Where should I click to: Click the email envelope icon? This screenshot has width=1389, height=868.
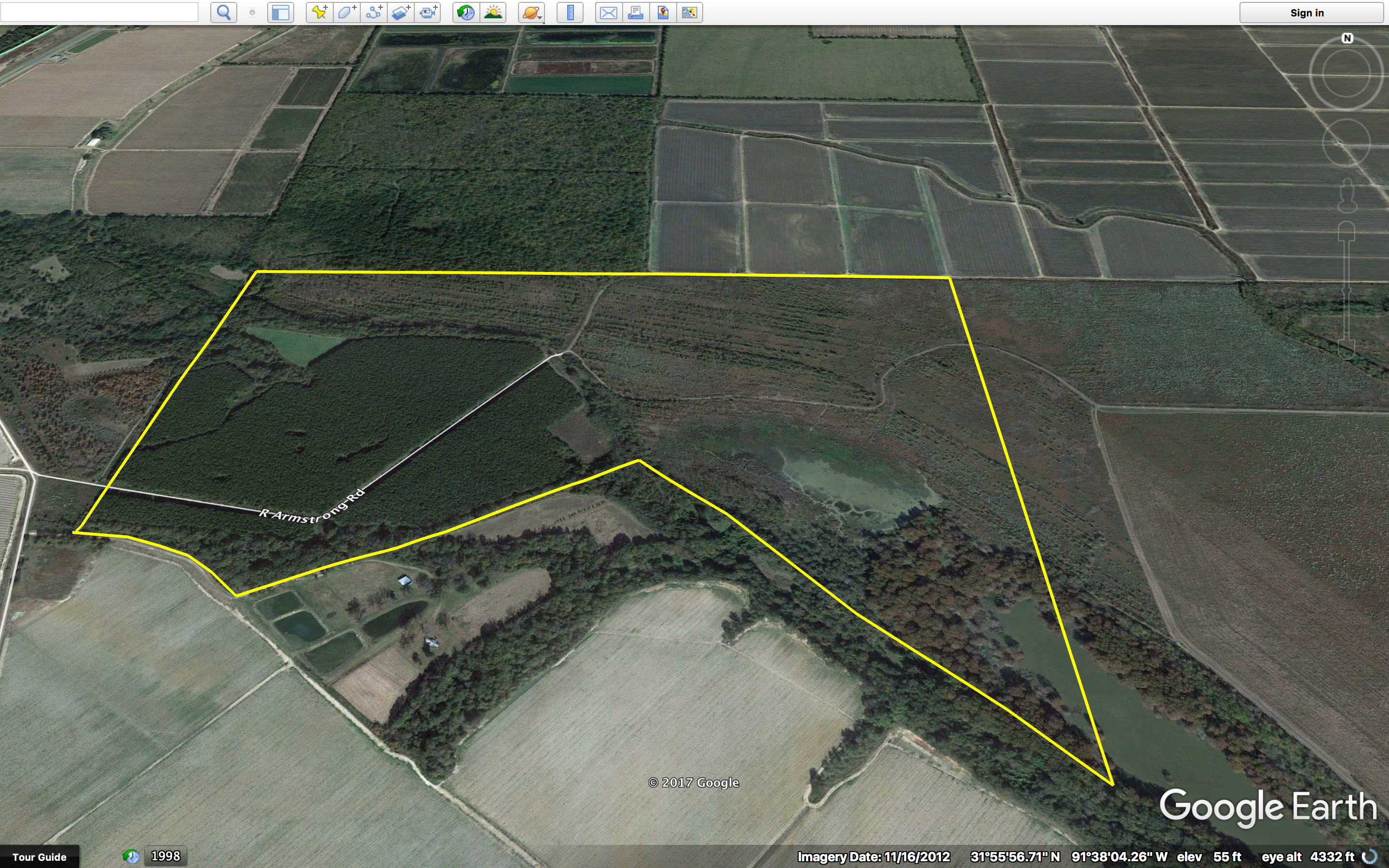click(x=608, y=13)
